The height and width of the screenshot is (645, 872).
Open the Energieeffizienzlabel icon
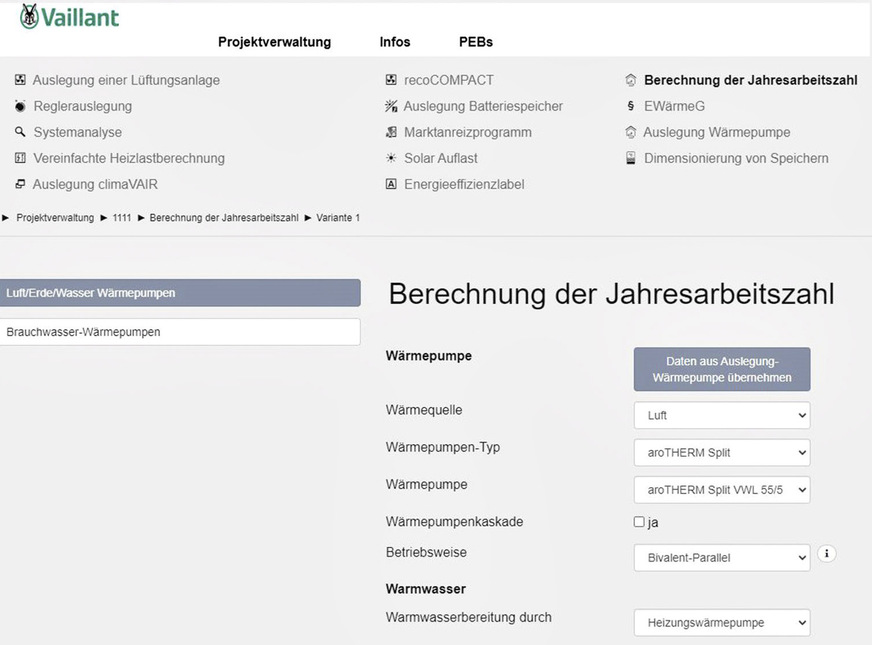(x=390, y=184)
